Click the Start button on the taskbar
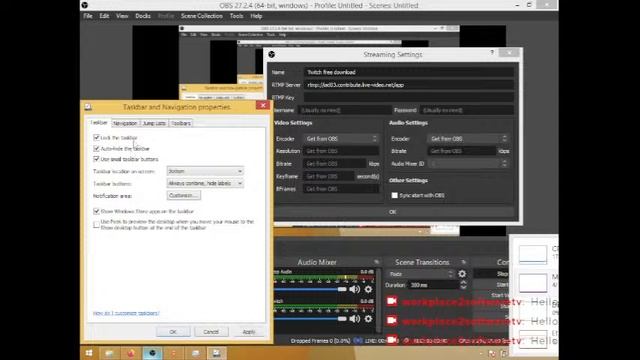The height and width of the screenshot is (360, 640). click(89, 353)
